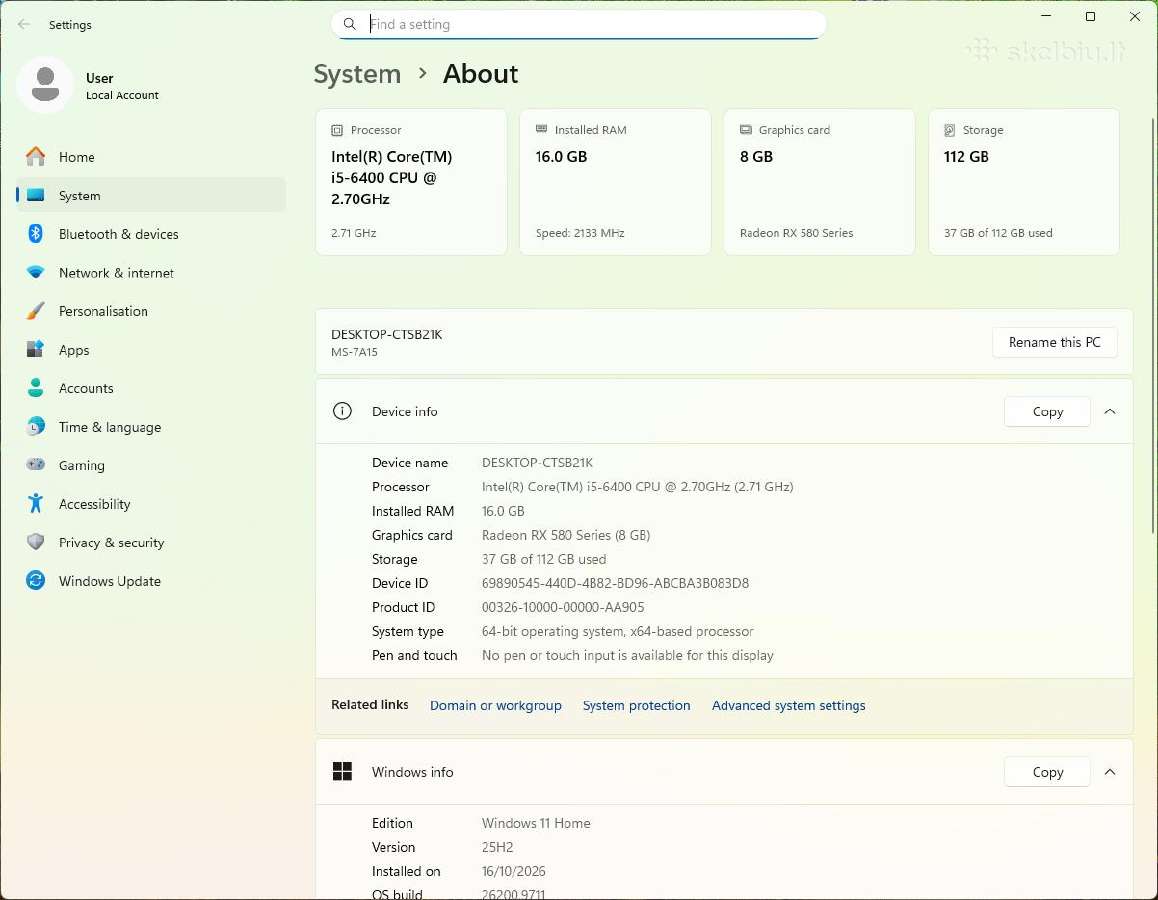
Task: Click the Home house icon
Action: click(35, 157)
